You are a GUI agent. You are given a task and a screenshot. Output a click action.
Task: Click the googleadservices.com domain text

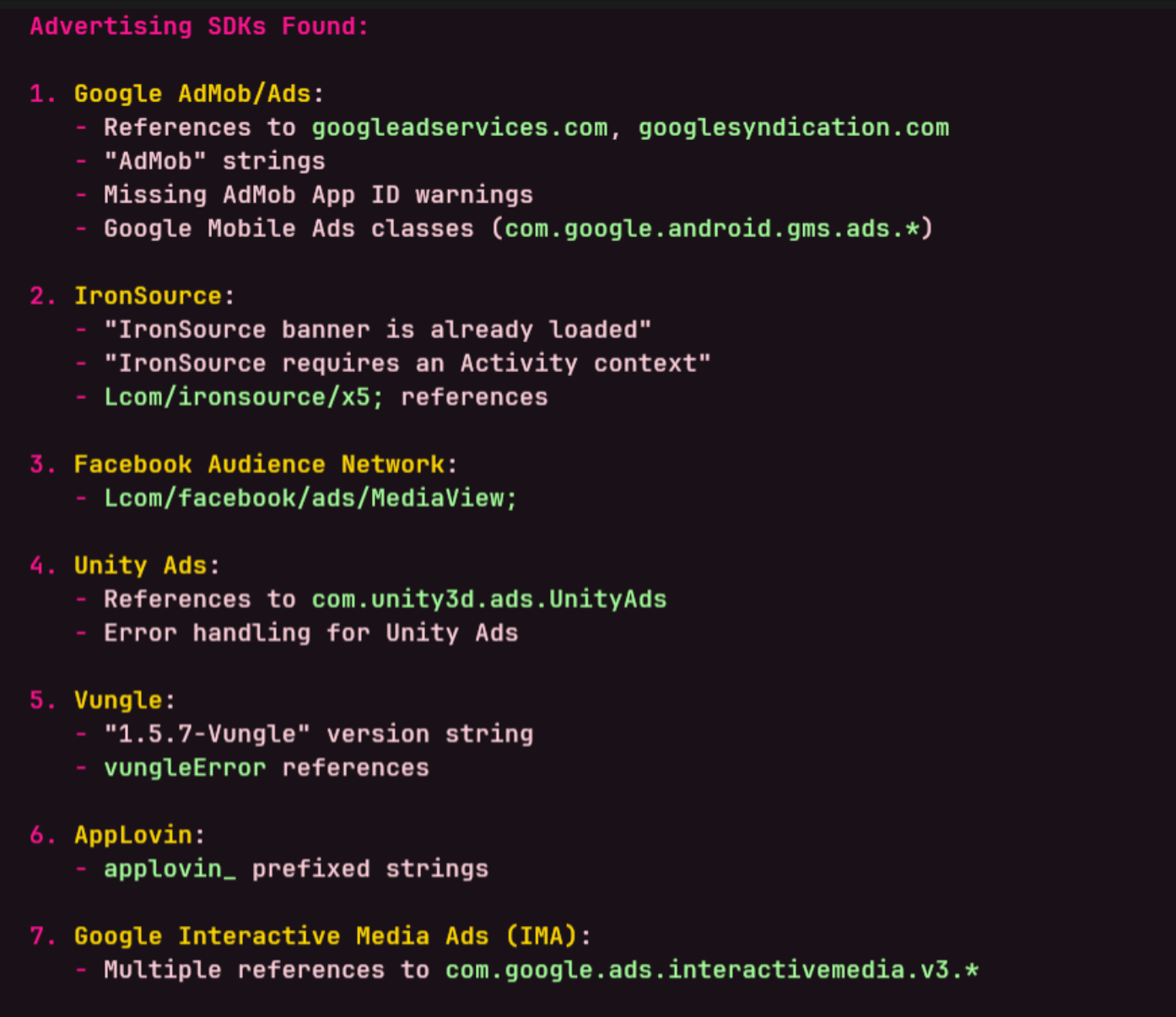[x=460, y=127]
